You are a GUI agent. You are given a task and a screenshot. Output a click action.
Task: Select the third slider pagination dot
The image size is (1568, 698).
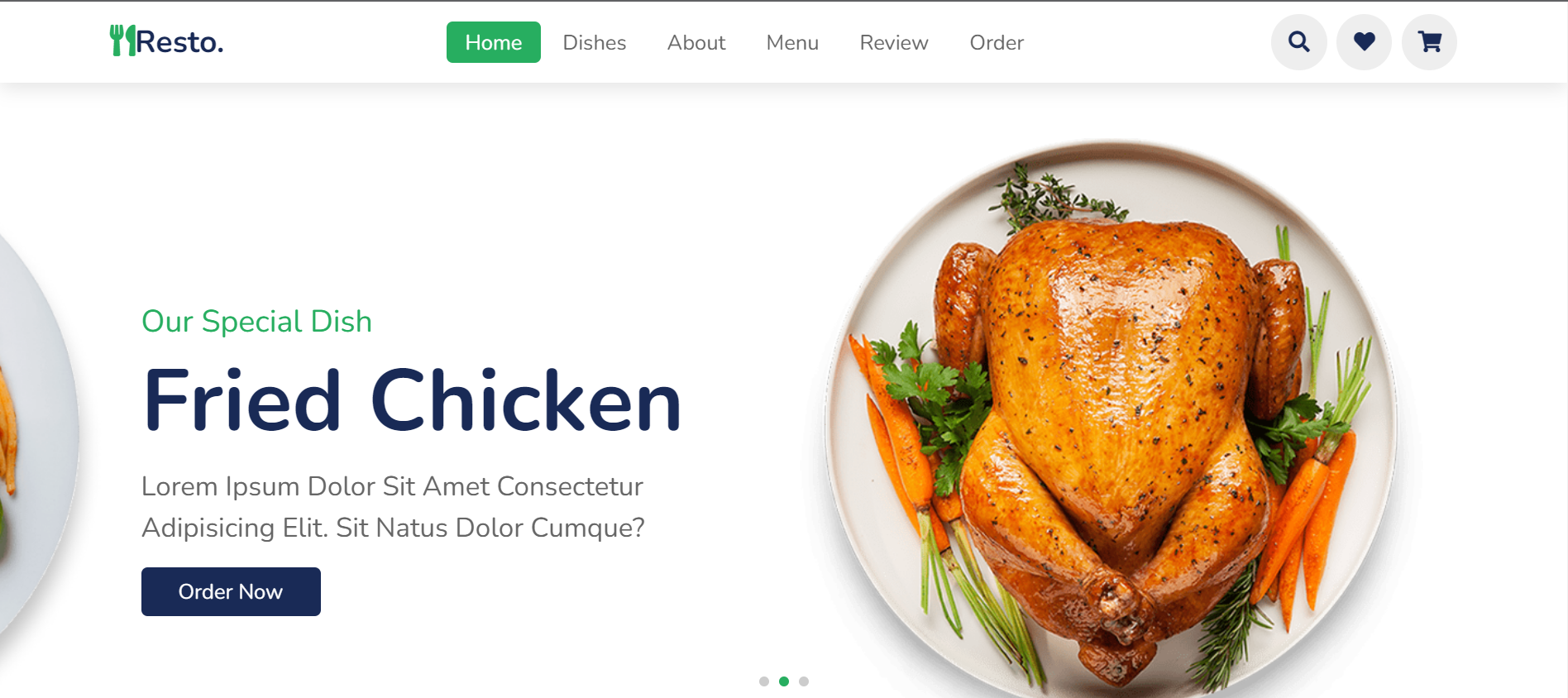(x=804, y=681)
